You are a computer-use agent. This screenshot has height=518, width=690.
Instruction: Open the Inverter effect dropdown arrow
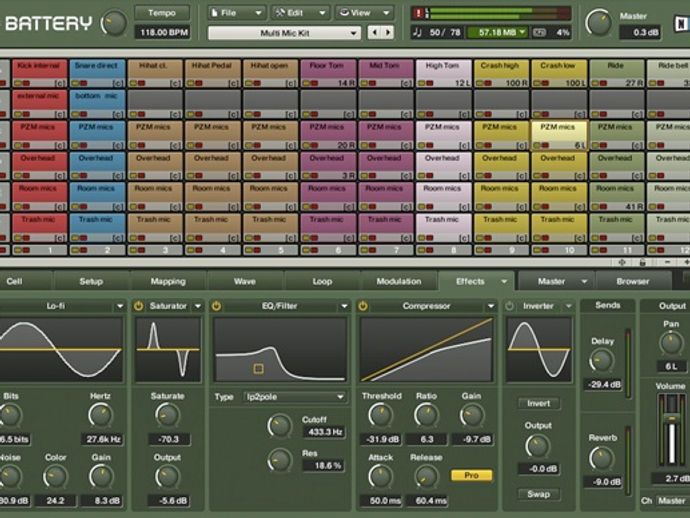[569, 306]
